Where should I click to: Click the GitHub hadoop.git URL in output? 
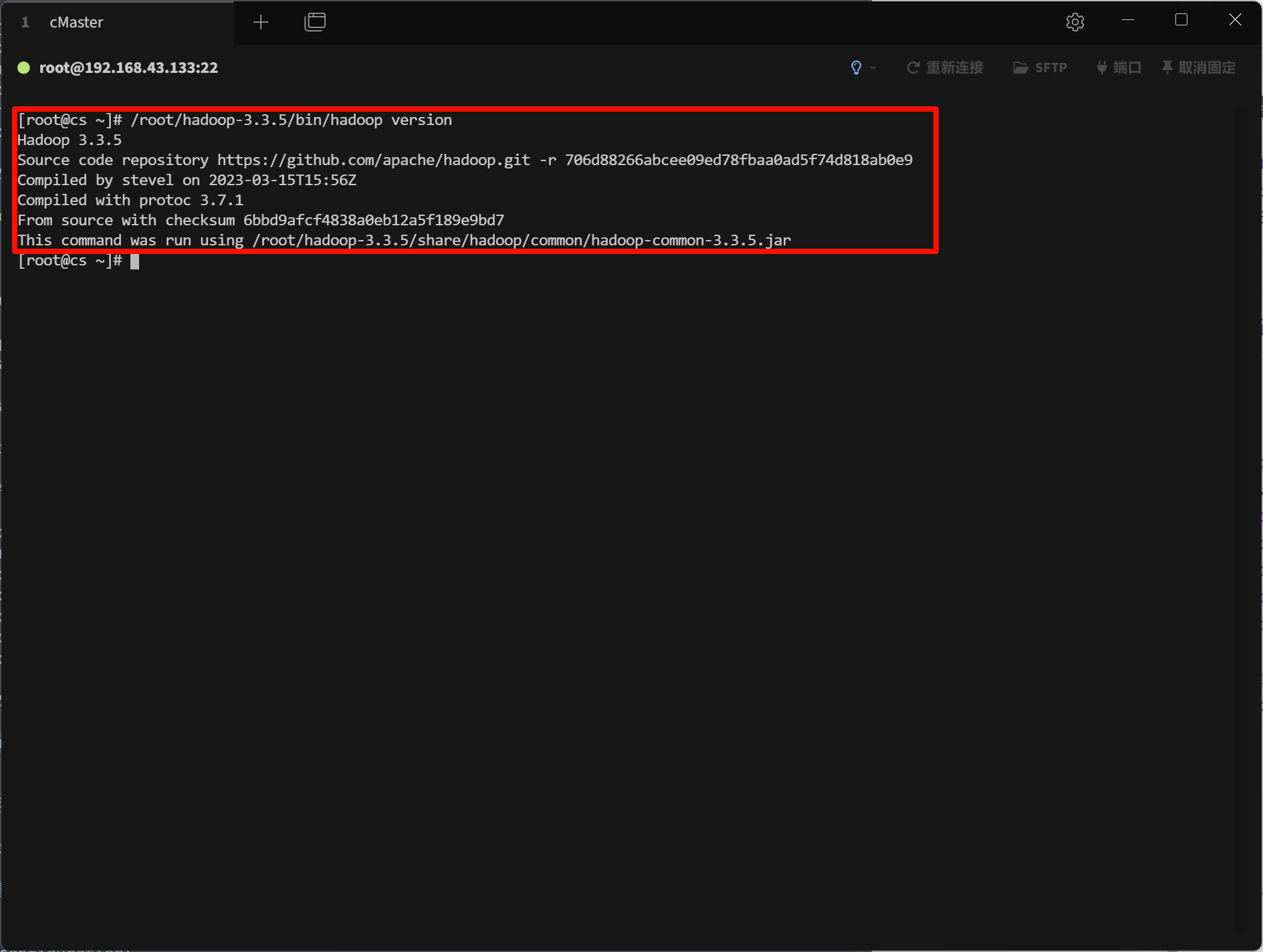tap(373, 160)
